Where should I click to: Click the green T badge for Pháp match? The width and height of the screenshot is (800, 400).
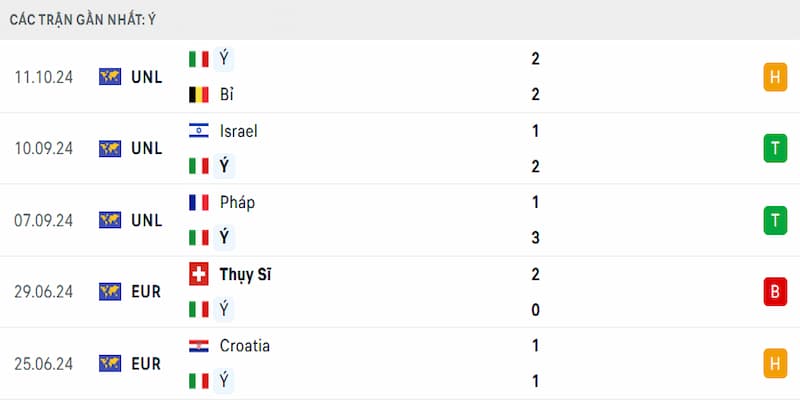[x=775, y=220]
